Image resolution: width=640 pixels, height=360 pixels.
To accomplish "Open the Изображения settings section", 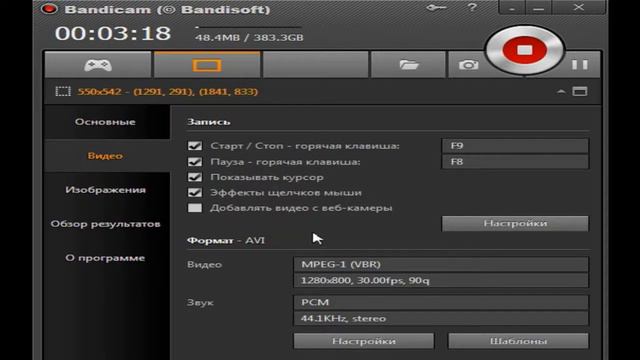I will click(x=105, y=190).
